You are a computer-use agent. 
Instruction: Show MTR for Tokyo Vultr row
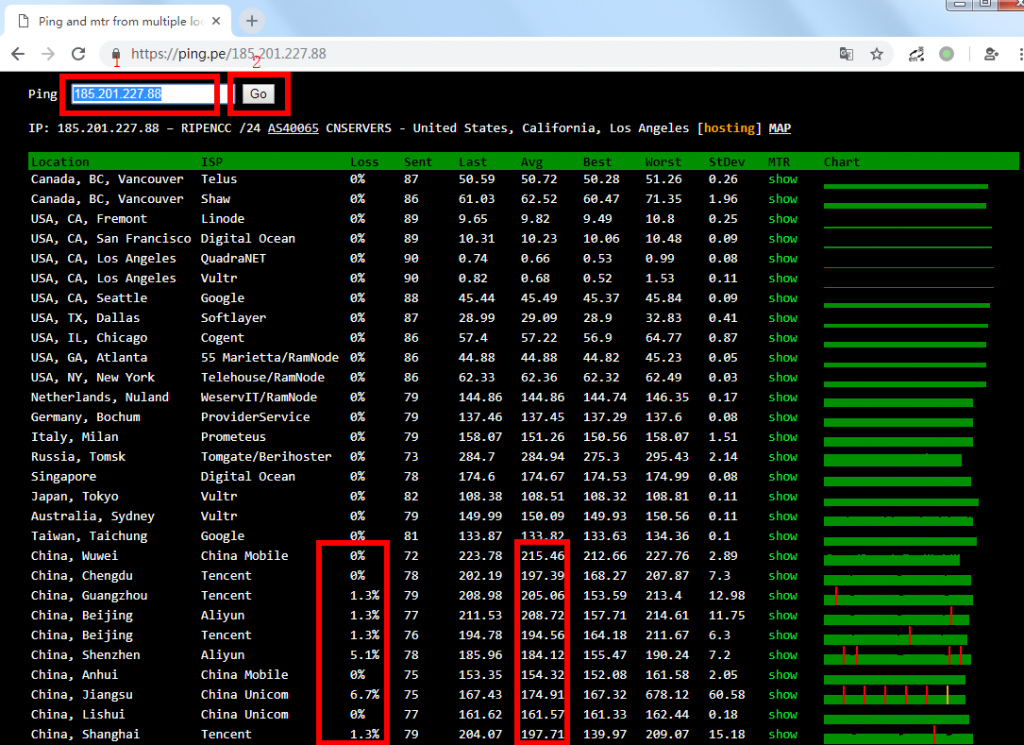point(782,496)
